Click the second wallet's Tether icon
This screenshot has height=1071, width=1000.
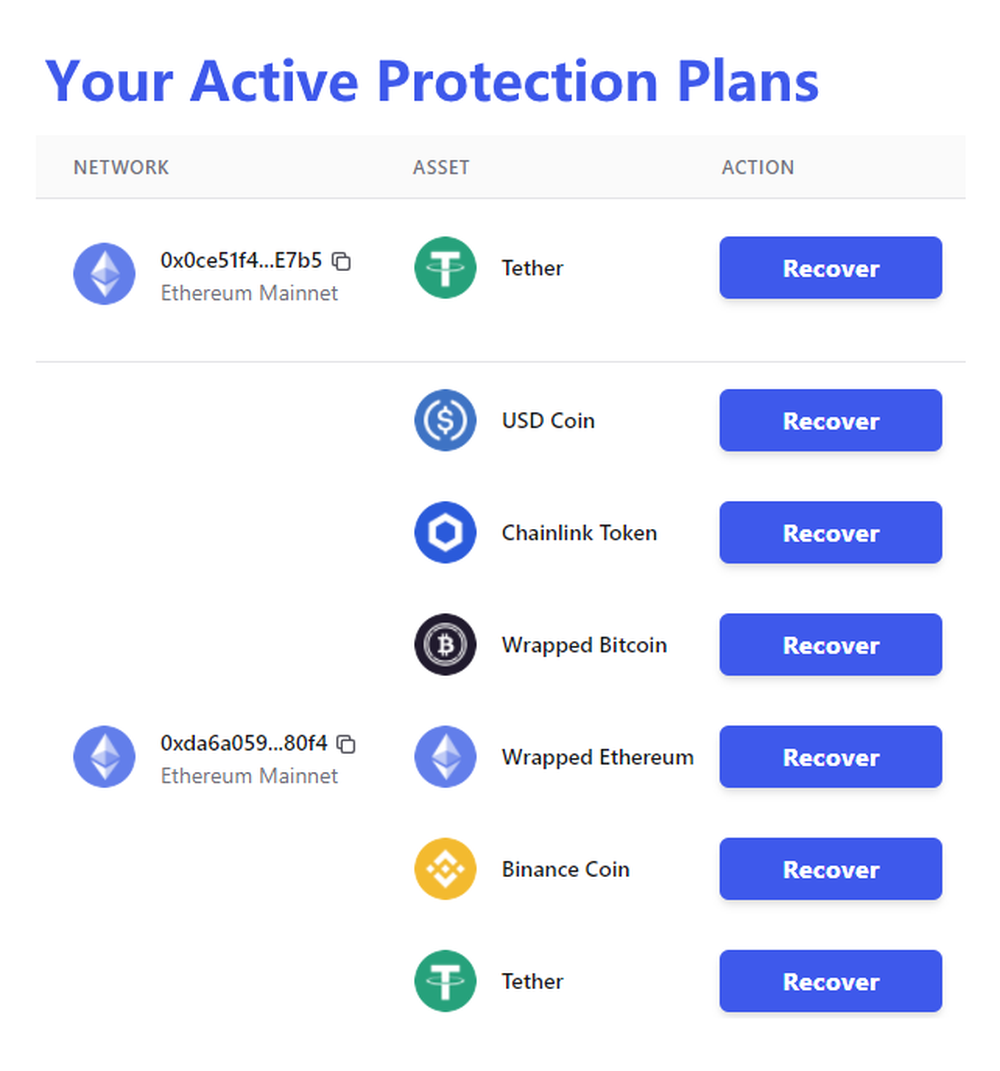click(x=445, y=981)
